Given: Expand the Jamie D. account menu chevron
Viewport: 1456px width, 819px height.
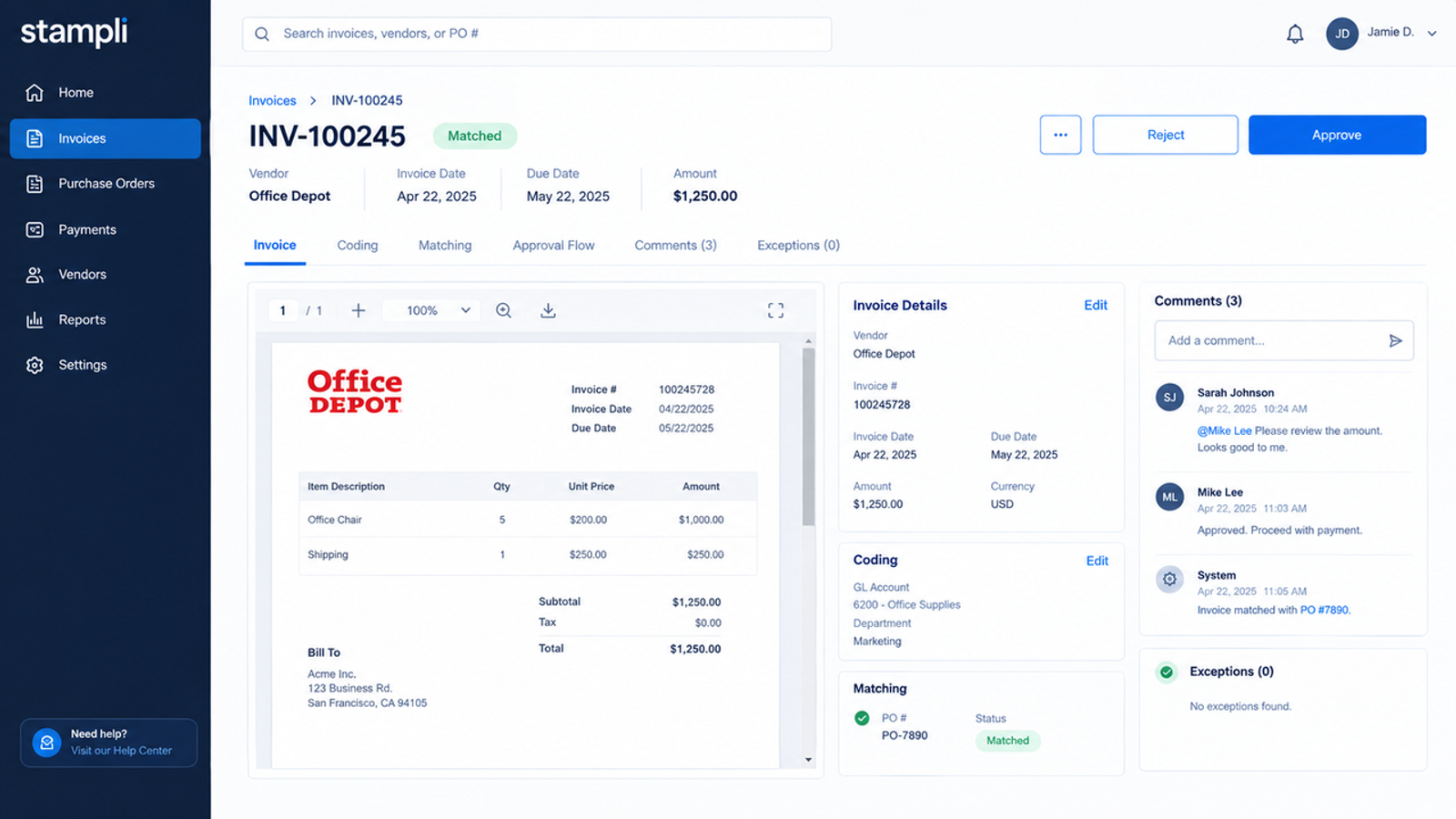Looking at the screenshot, I should (x=1431, y=34).
